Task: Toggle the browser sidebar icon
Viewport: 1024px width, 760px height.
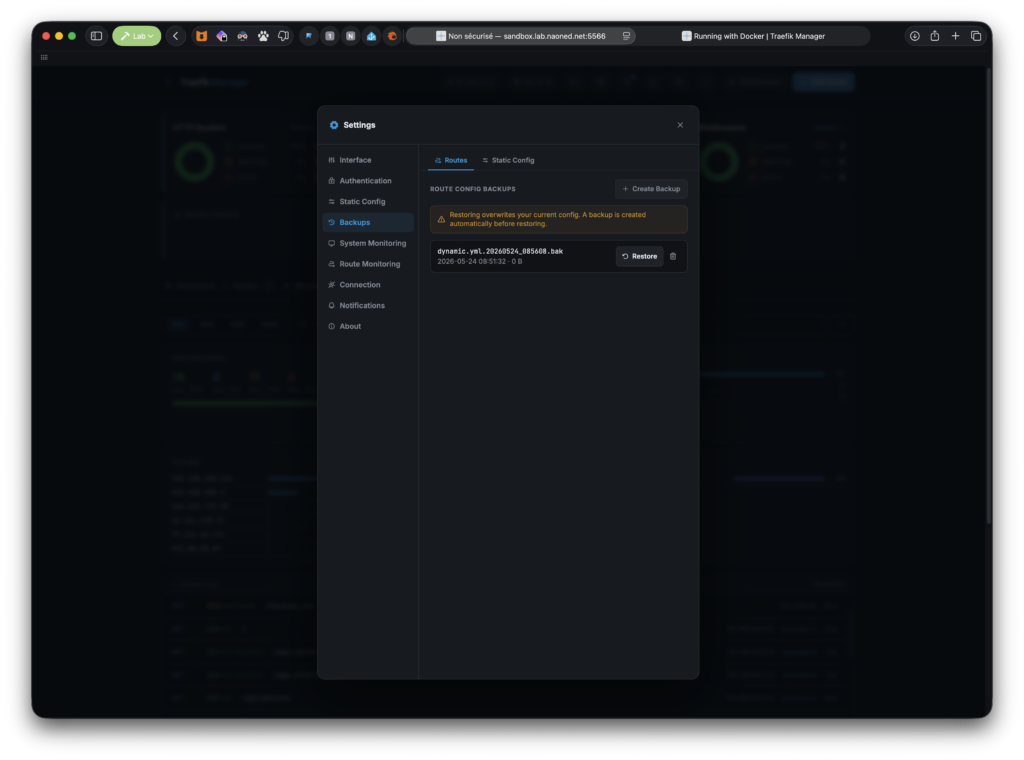Action: [x=97, y=36]
